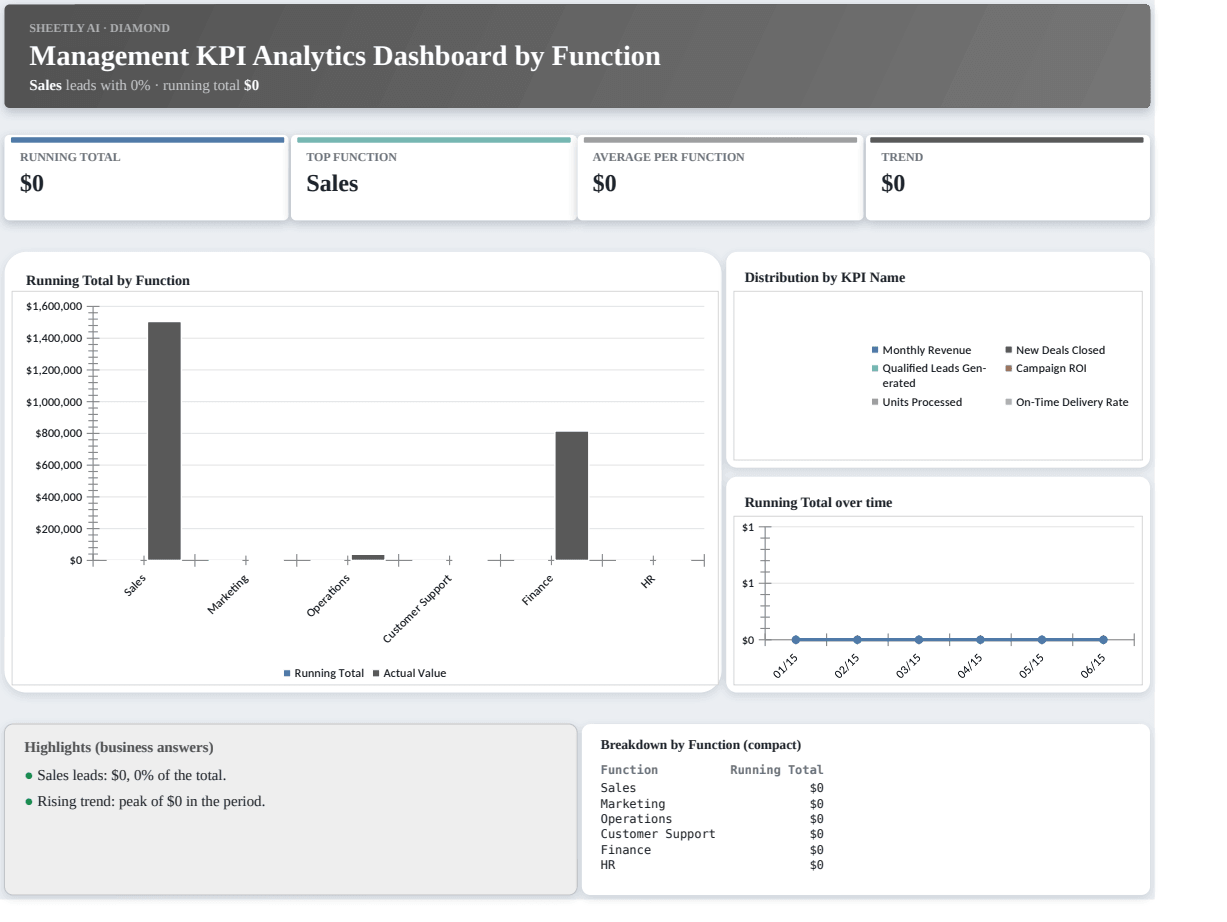Image resolution: width=1227 pixels, height=922 pixels.
Task: Click the On-Time Delivery Rate legend swatch
Action: tap(1009, 402)
